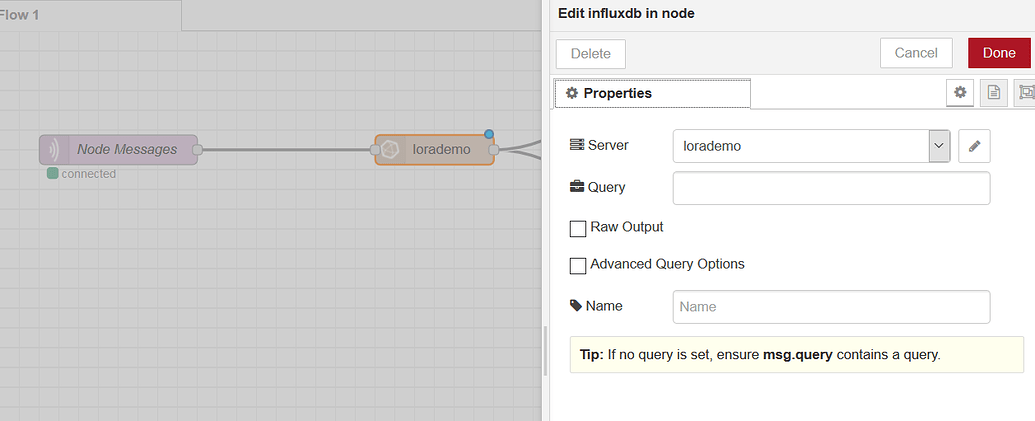
Task: Focus the Name input field
Action: (831, 307)
